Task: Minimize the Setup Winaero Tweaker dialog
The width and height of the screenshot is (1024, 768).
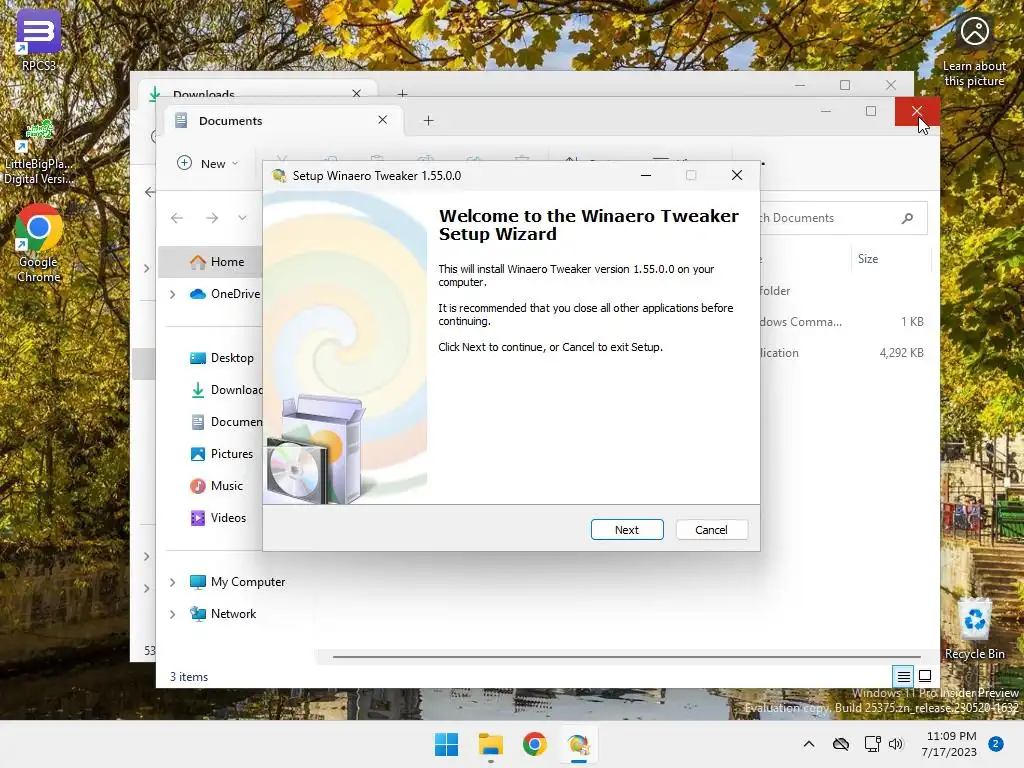Action: tap(646, 175)
